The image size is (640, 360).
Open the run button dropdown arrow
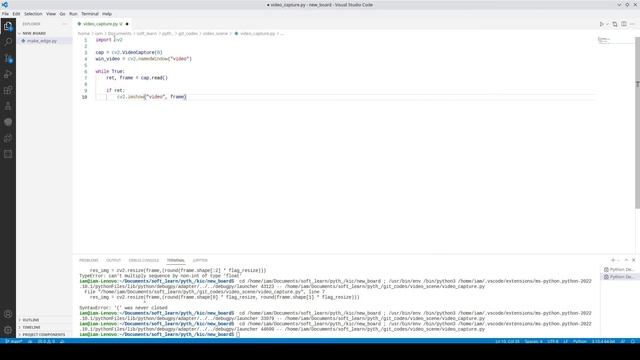607,24
